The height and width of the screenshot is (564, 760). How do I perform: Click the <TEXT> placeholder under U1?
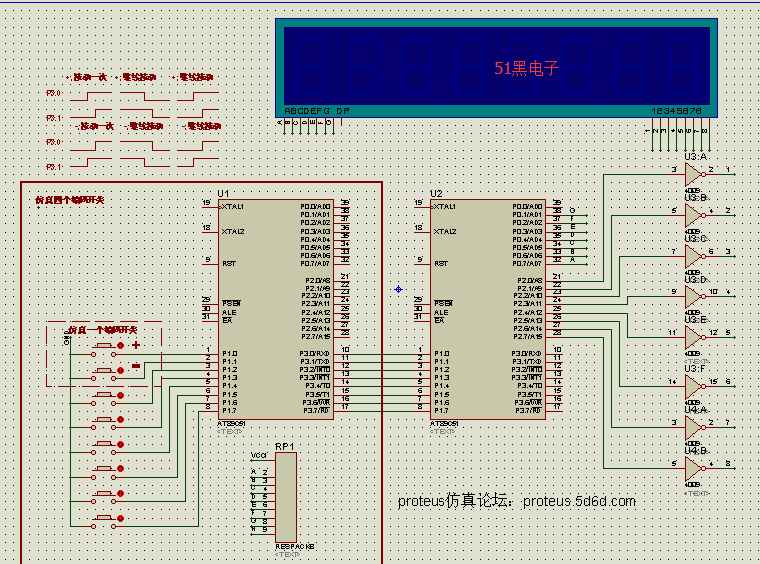[229, 431]
